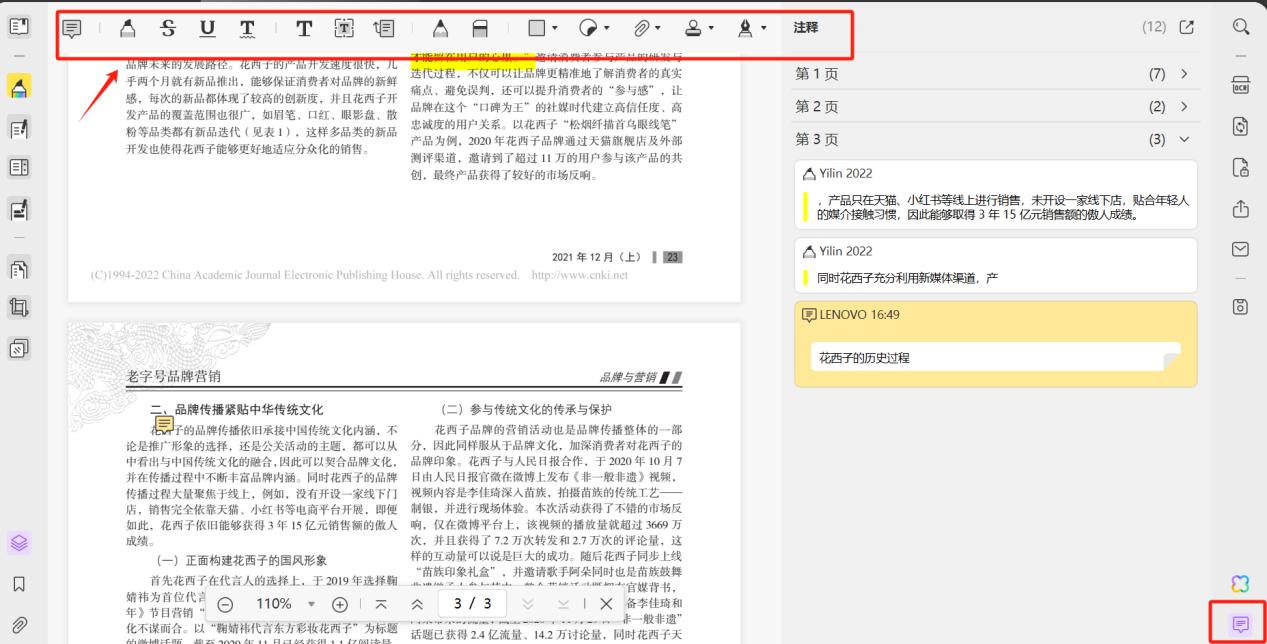Toggle the bookmark panel in sidebar
Image resolution: width=1267 pixels, height=644 pixels.
click(x=19, y=584)
